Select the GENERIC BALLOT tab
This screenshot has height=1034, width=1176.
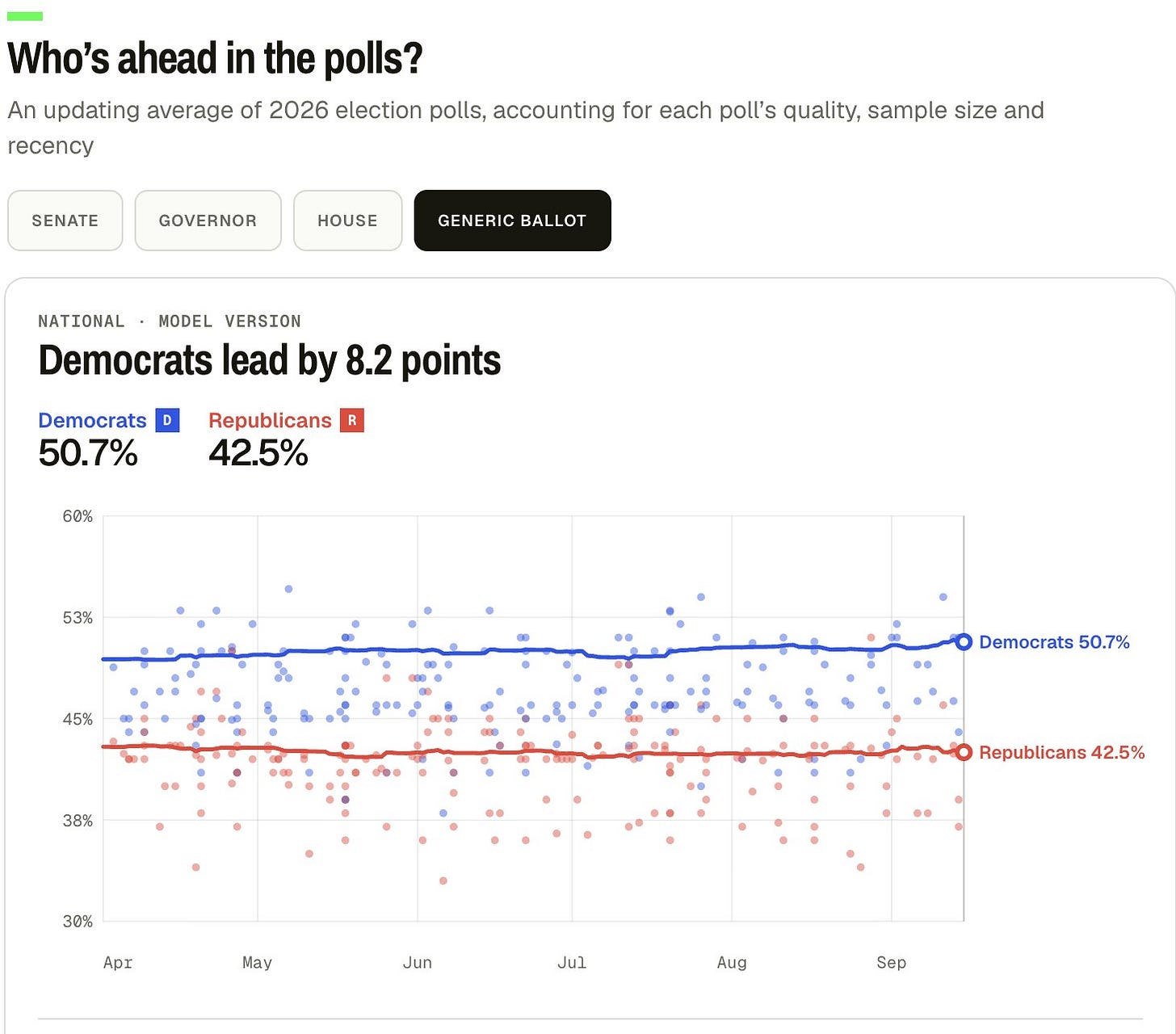[x=512, y=221]
